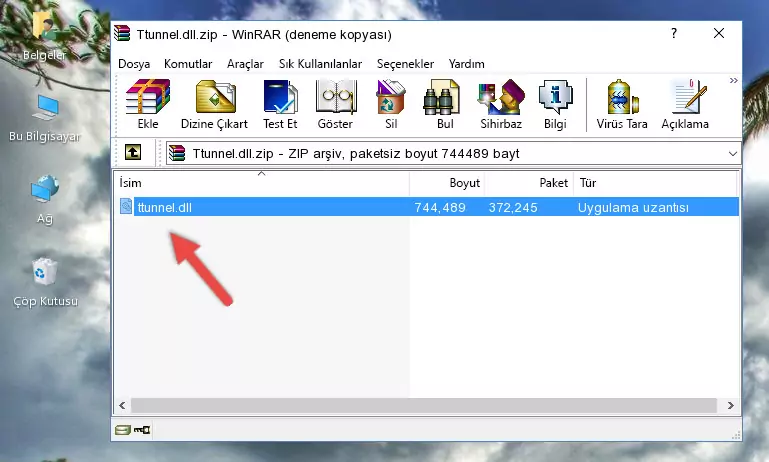Select the Belgeler desktop icon
The image size is (769, 462).
pyautogui.click(x=44, y=35)
